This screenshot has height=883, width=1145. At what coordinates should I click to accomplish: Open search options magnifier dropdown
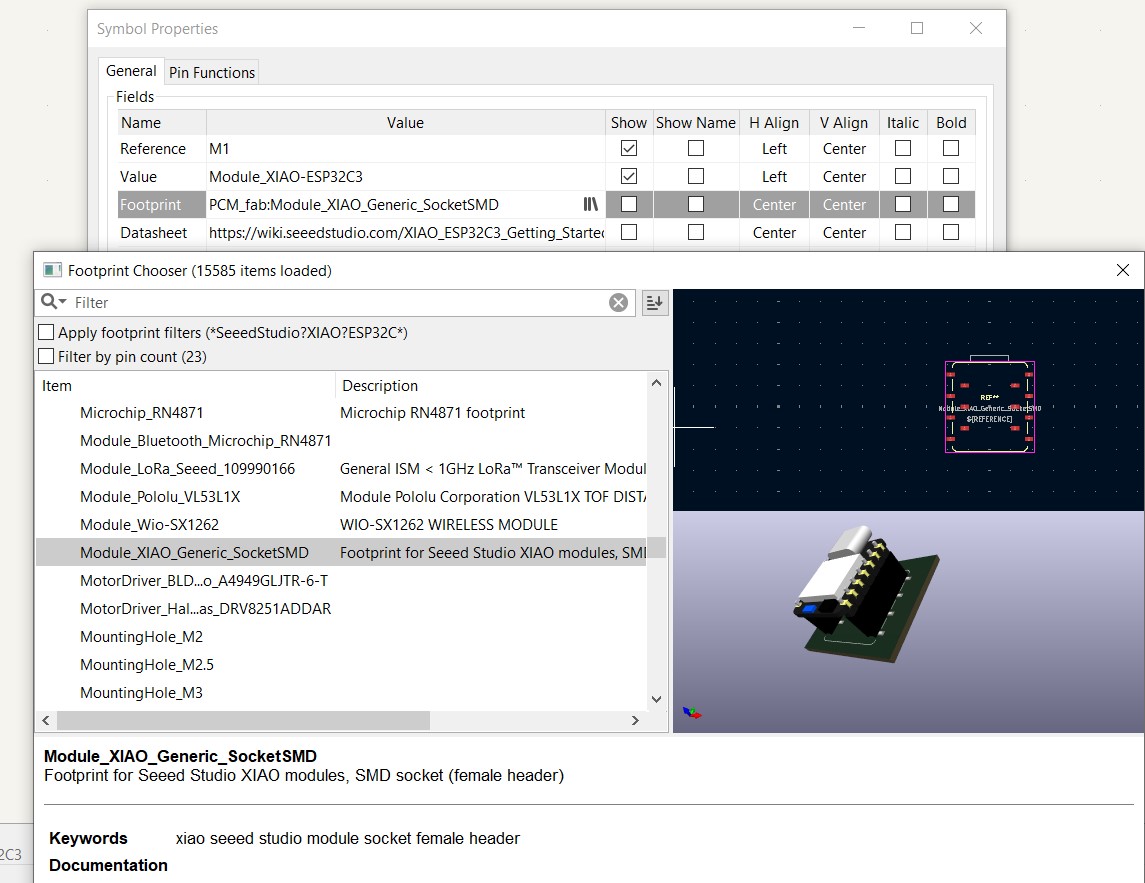pos(53,302)
